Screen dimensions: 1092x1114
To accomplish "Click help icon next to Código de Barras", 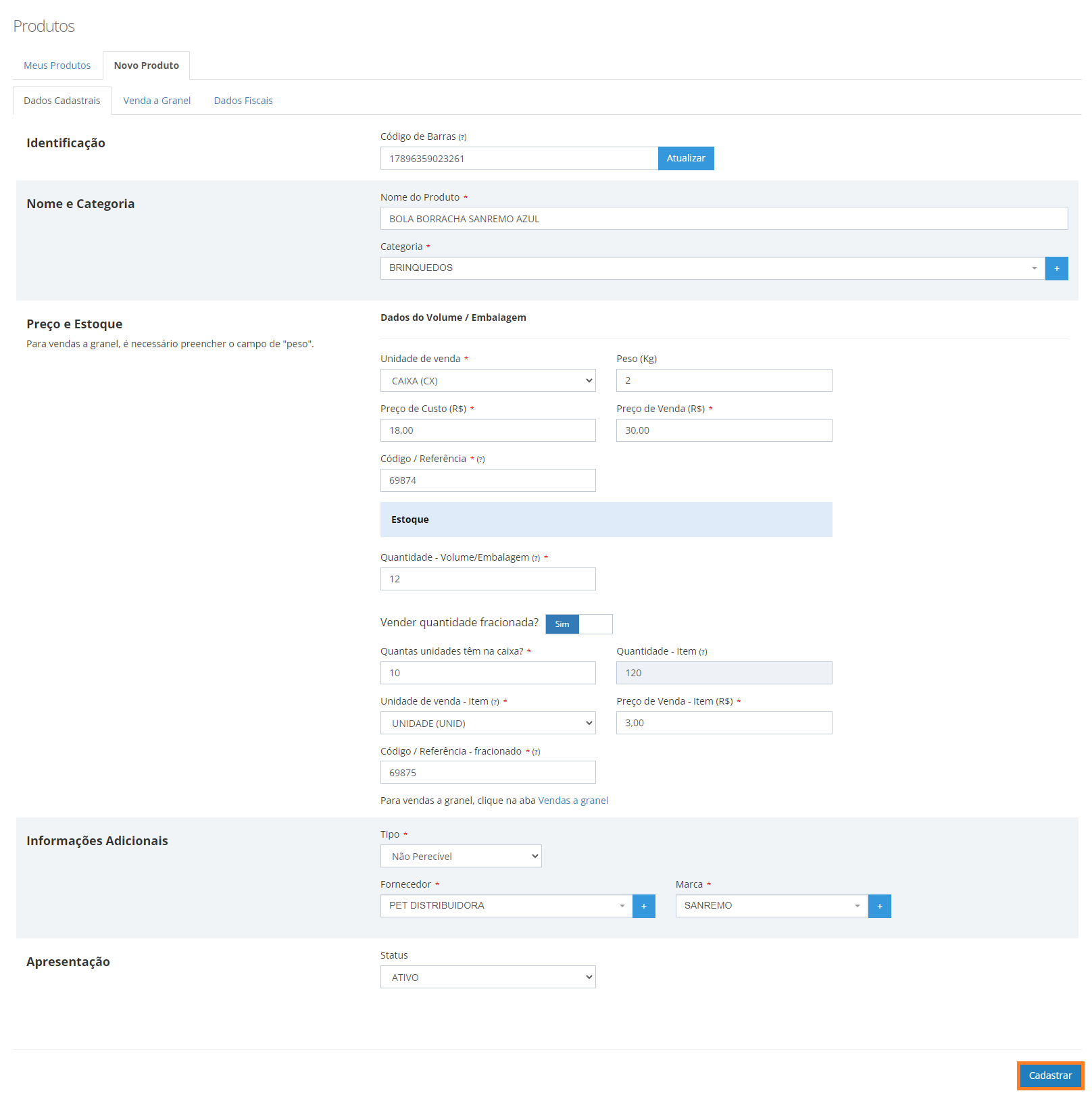I will coord(462,137).
